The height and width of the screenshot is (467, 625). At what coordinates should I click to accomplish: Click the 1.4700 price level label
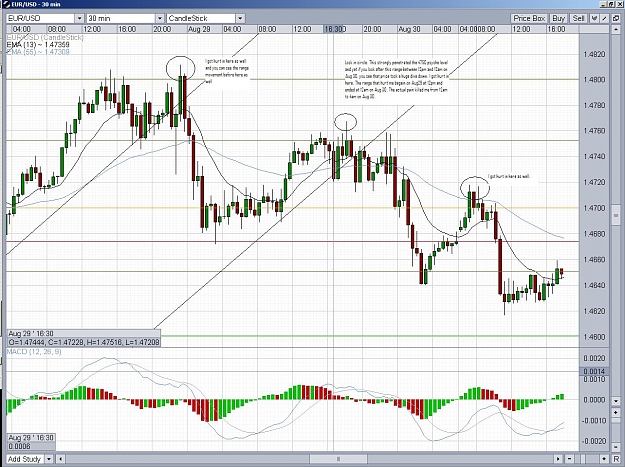pos(594,208)
